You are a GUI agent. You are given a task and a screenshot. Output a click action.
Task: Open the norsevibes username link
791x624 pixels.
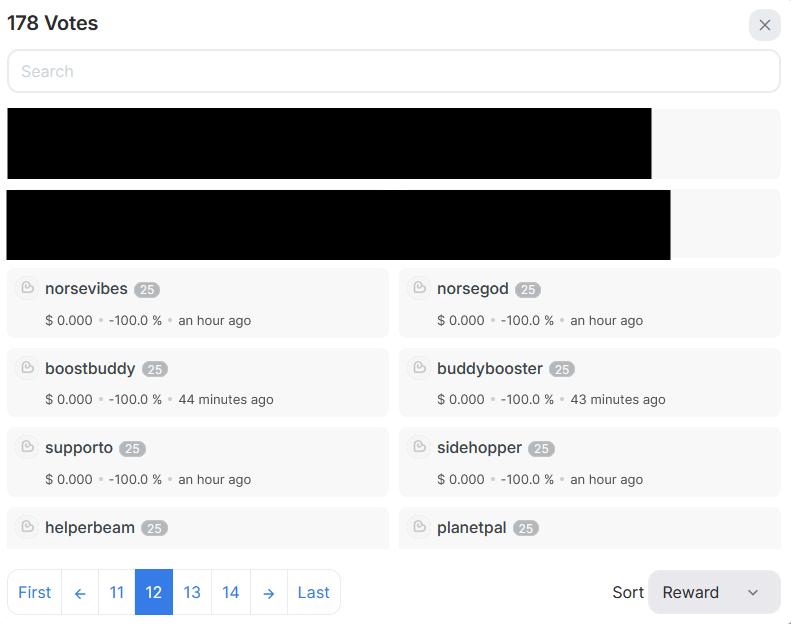click(86, 289)
